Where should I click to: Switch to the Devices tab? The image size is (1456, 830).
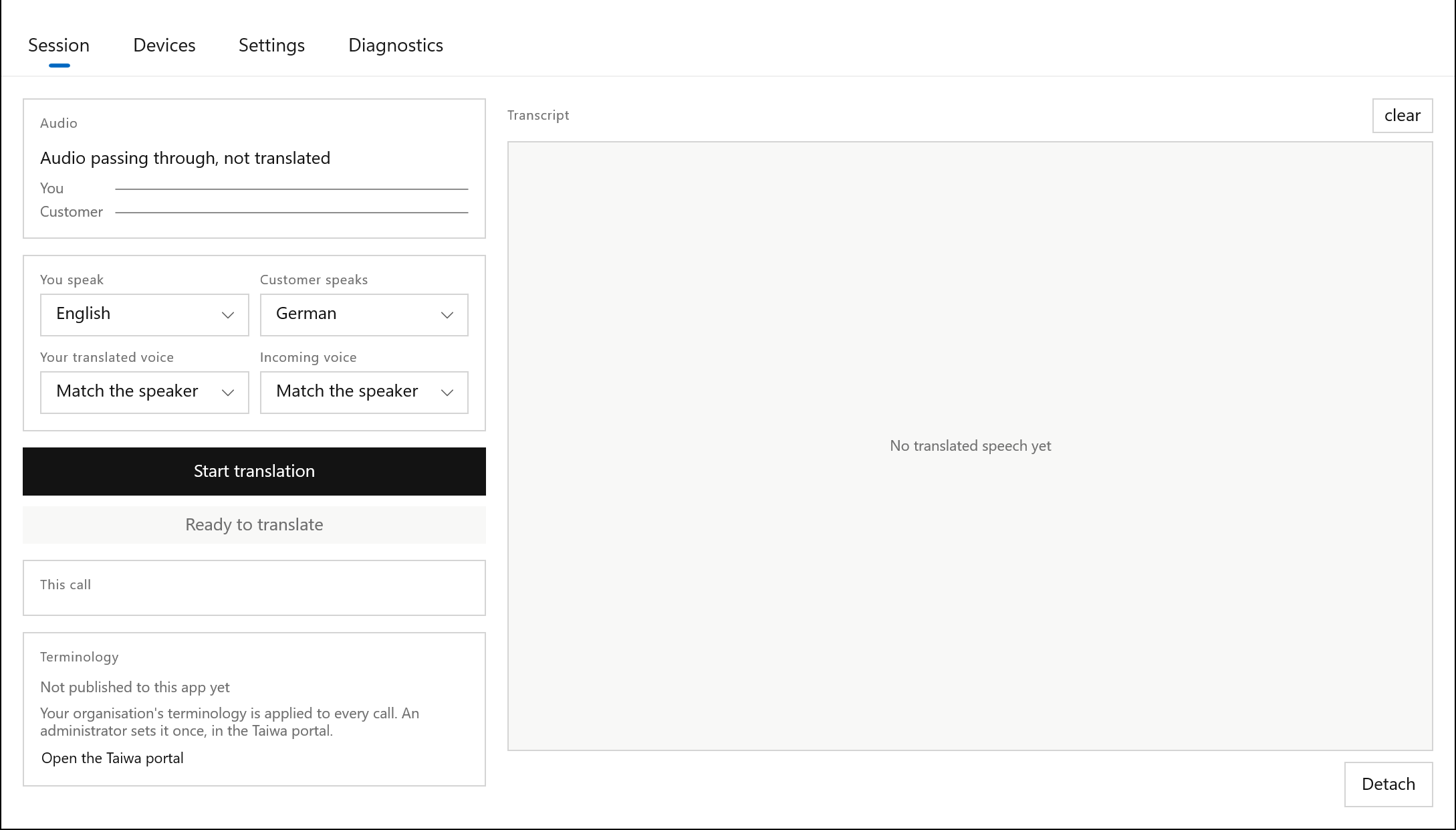pyautogui.click(x=164, y=45)
